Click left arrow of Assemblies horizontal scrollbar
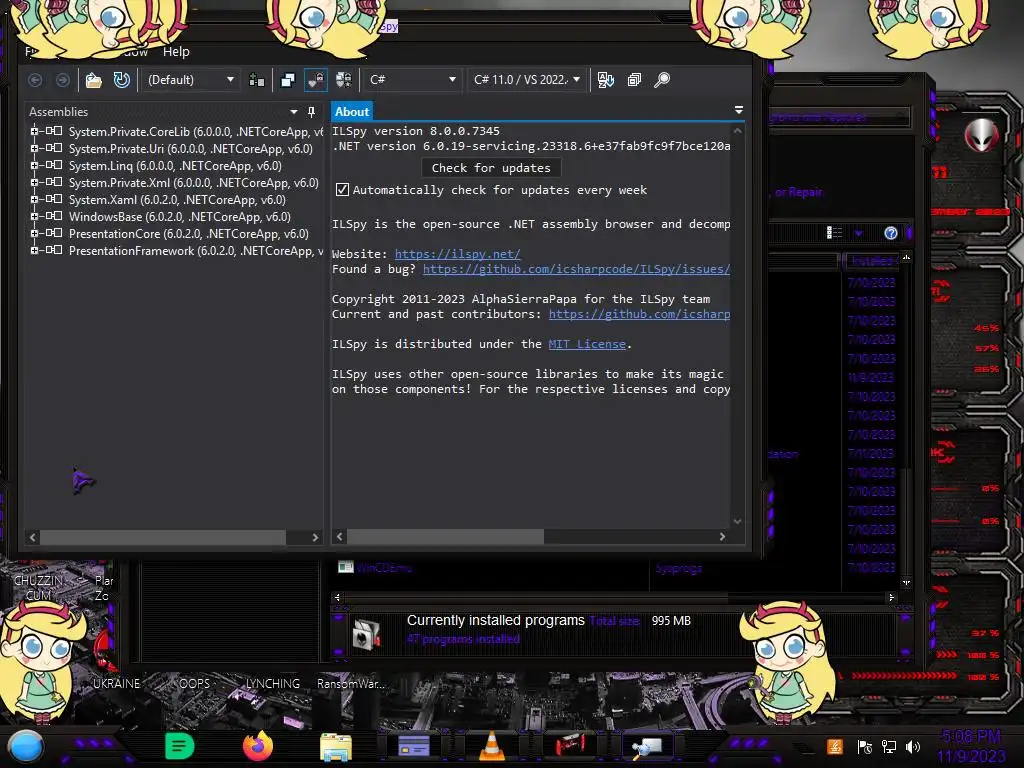The image size is (1024, 768). coord(33,537)
